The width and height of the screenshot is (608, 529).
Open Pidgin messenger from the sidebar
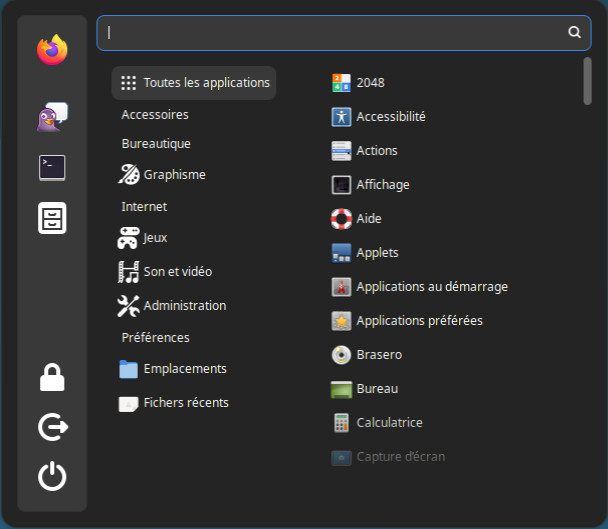coord(52,117)
